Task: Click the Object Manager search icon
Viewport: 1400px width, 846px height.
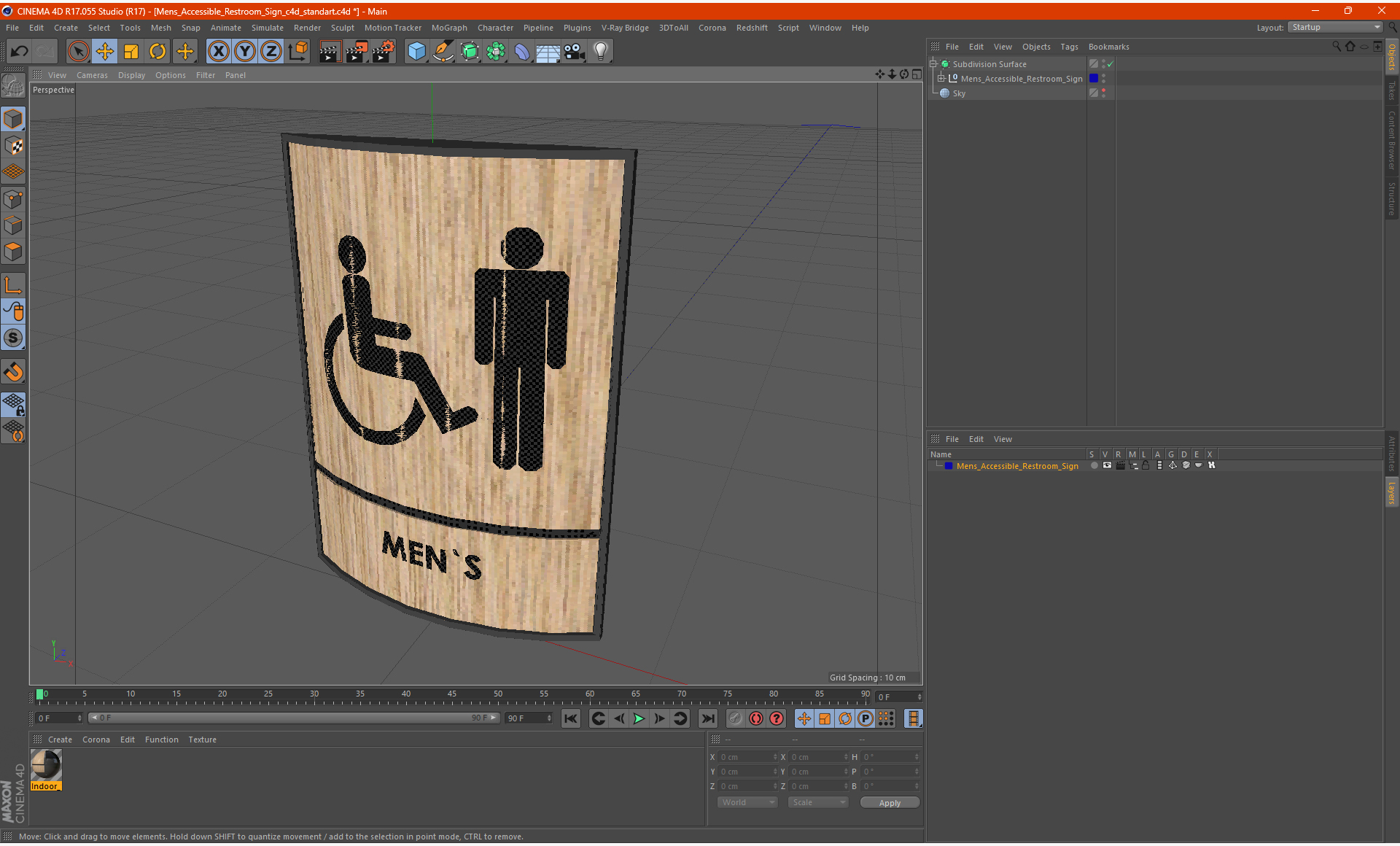Action: [1337, 46]
